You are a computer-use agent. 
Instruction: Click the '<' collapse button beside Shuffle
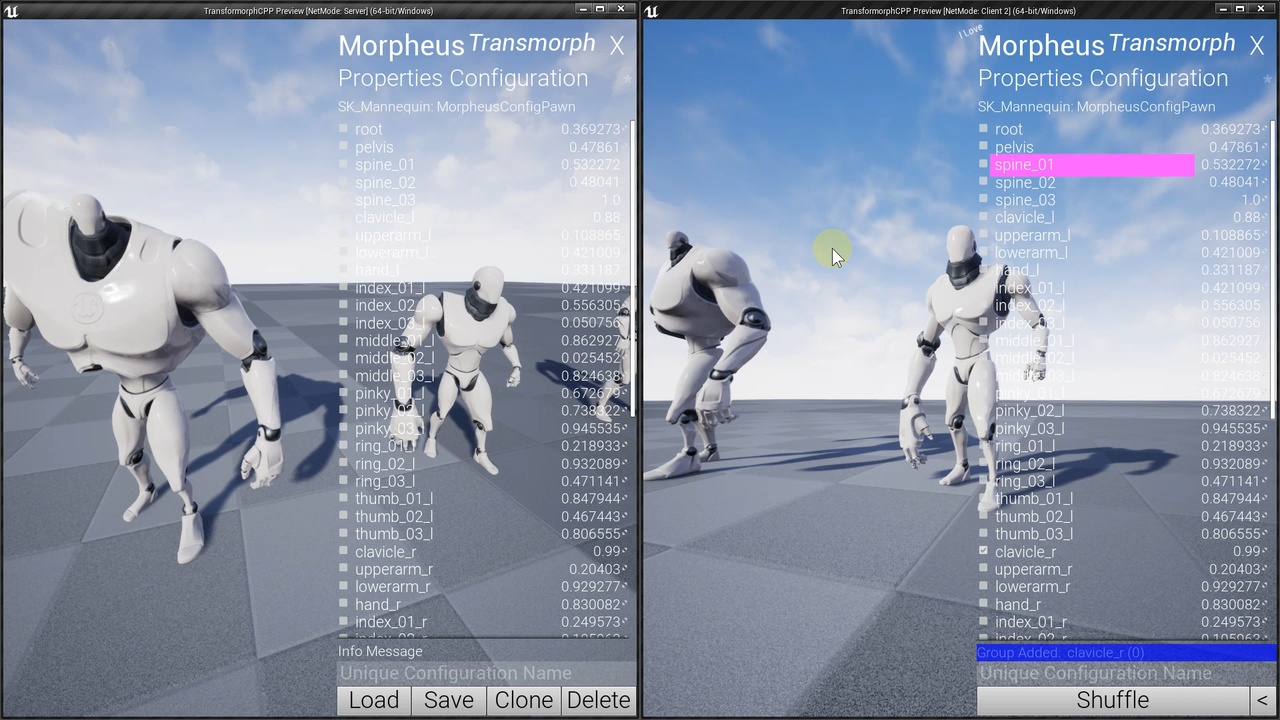[1262, 700]
